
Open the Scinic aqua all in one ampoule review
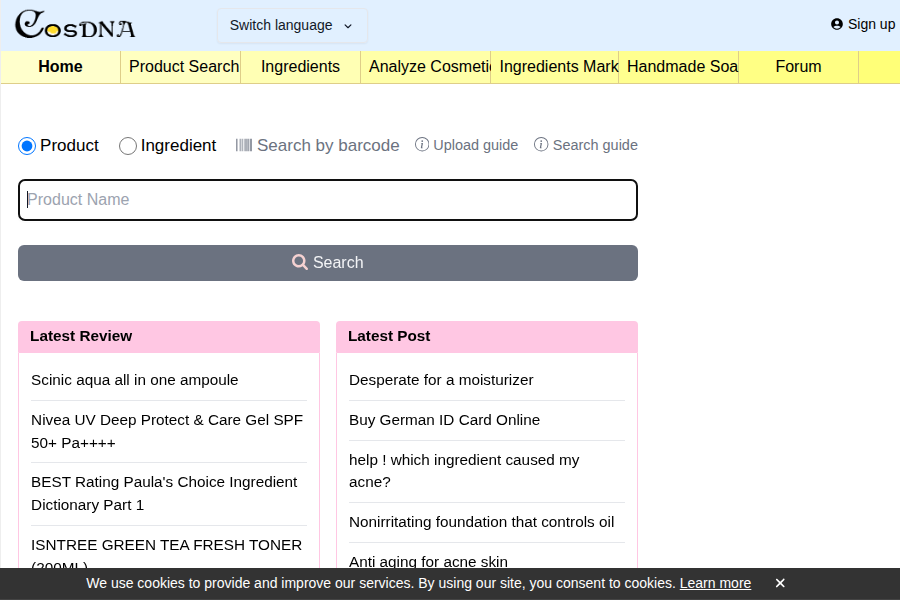[134, 380]
